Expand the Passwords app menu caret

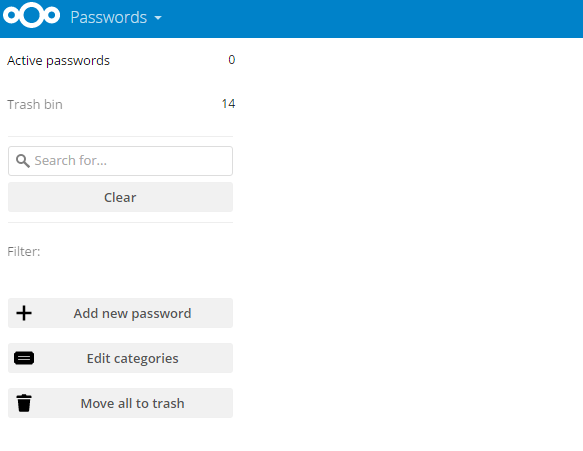(x=158, y=17)
